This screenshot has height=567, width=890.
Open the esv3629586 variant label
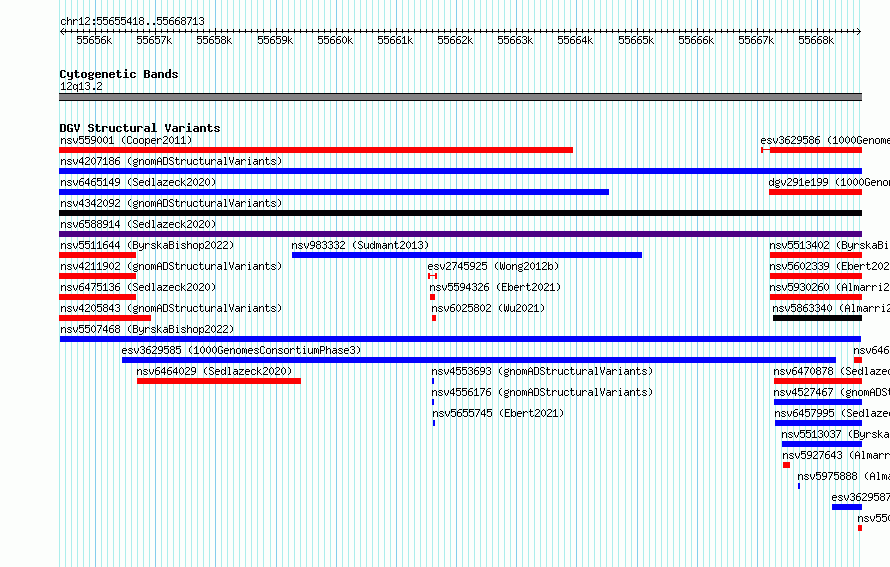825,141
